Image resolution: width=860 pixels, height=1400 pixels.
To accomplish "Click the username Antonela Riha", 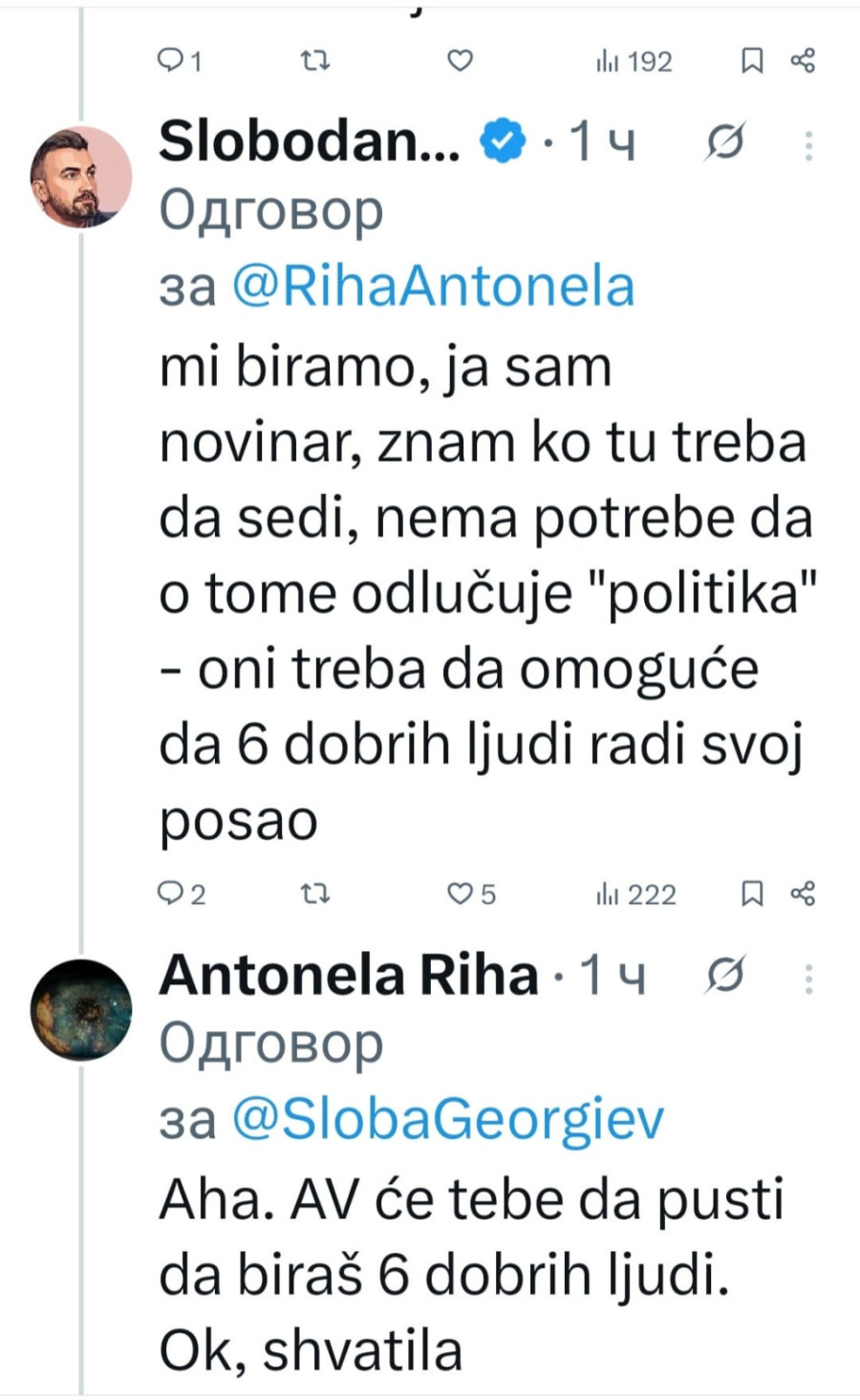I will point(350,973).
